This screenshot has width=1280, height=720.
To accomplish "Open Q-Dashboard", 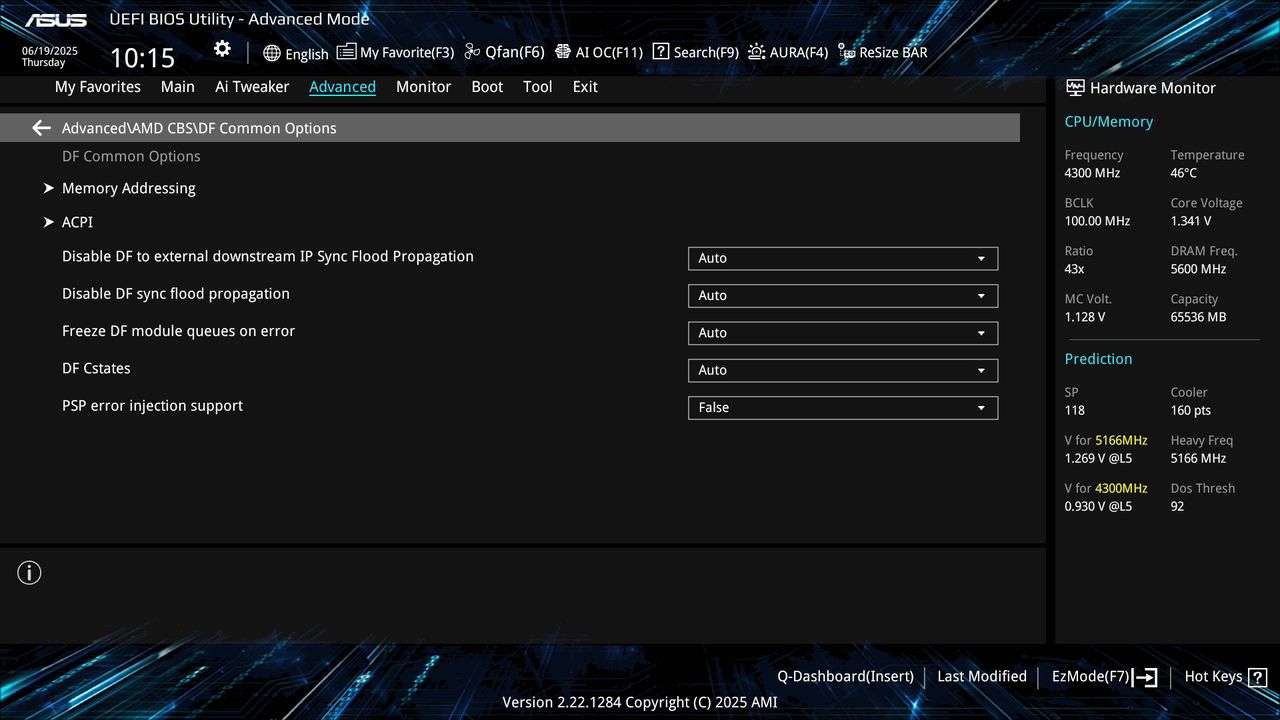I will pyautogui.click(x=845, y=676).
